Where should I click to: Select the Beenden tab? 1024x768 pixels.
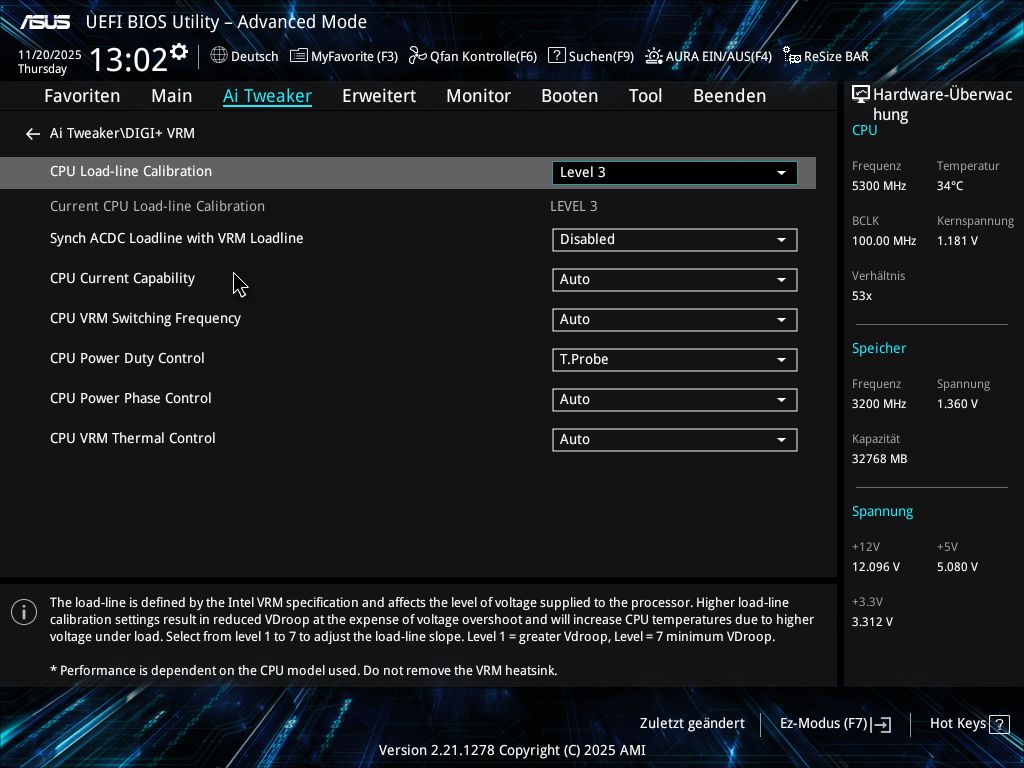click(x=729, y=96)
